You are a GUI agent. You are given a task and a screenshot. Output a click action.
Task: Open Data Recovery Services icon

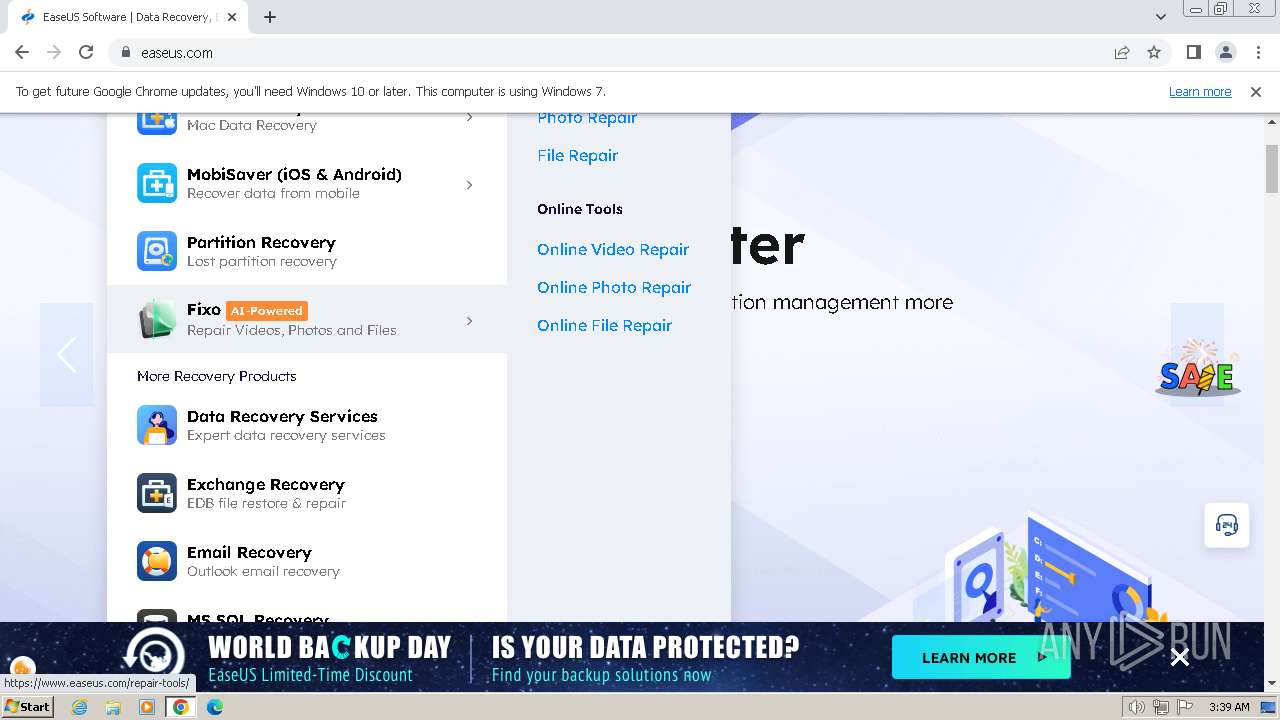pyautogui.click(x=157, y=425)
